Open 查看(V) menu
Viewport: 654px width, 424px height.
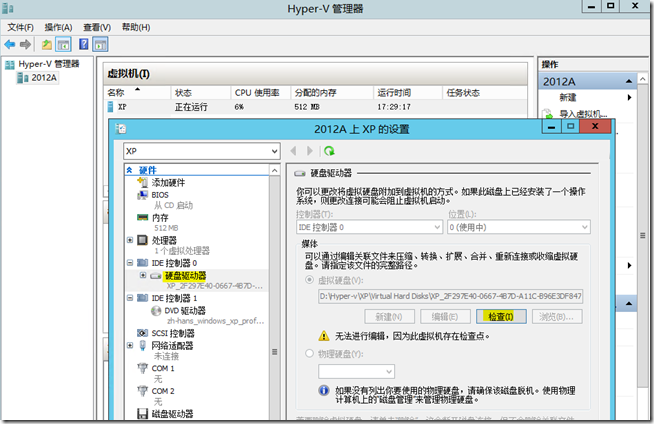tap(97, 28)
